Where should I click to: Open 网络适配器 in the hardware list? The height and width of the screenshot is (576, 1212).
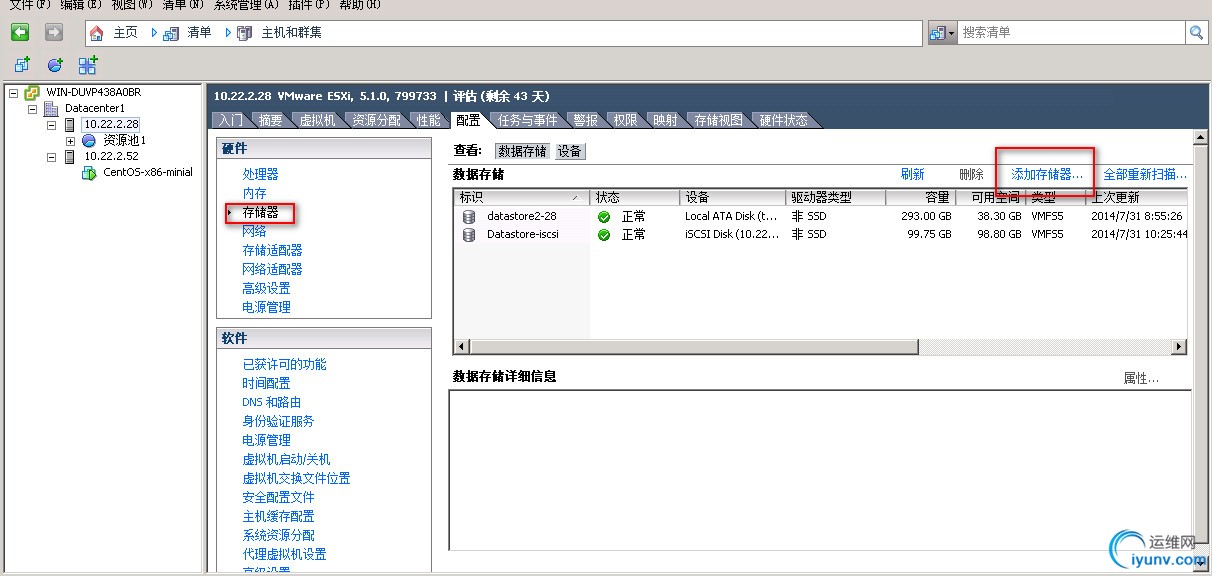272,269
